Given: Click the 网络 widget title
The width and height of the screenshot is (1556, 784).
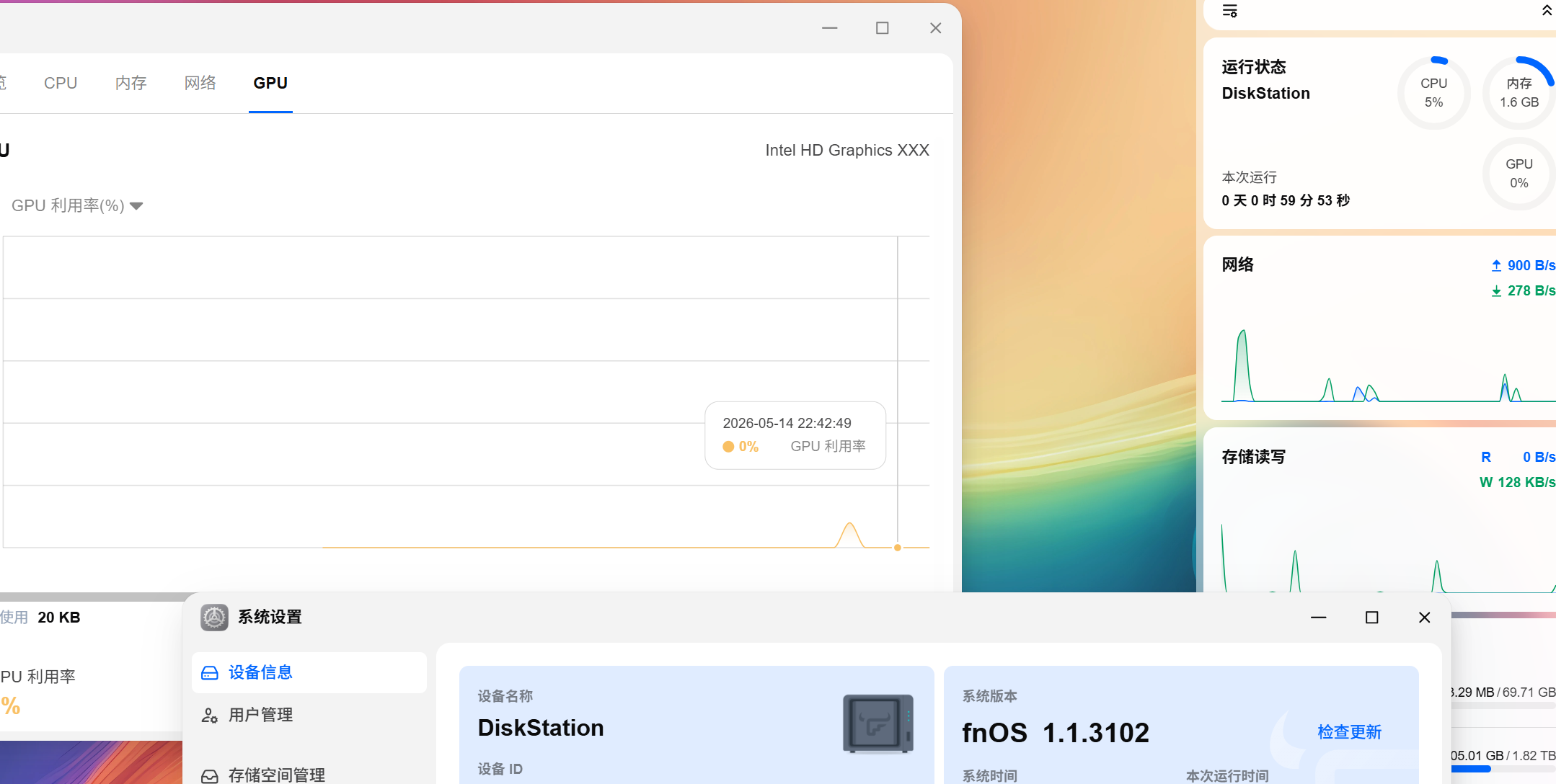Looking at the screenshot, I should (1238, 264).
